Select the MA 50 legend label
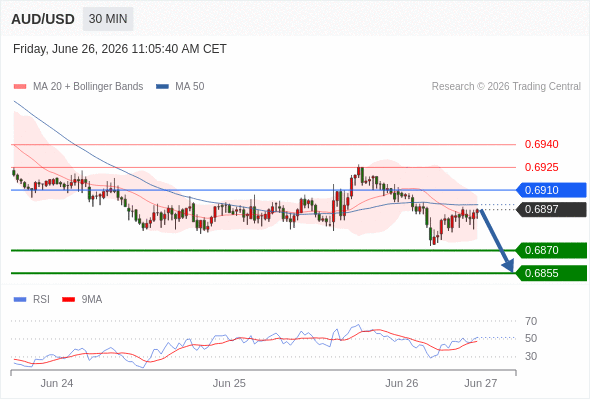The width and height of the screenshot is (590, 400). pyautogui.click(x=190, y=87)
